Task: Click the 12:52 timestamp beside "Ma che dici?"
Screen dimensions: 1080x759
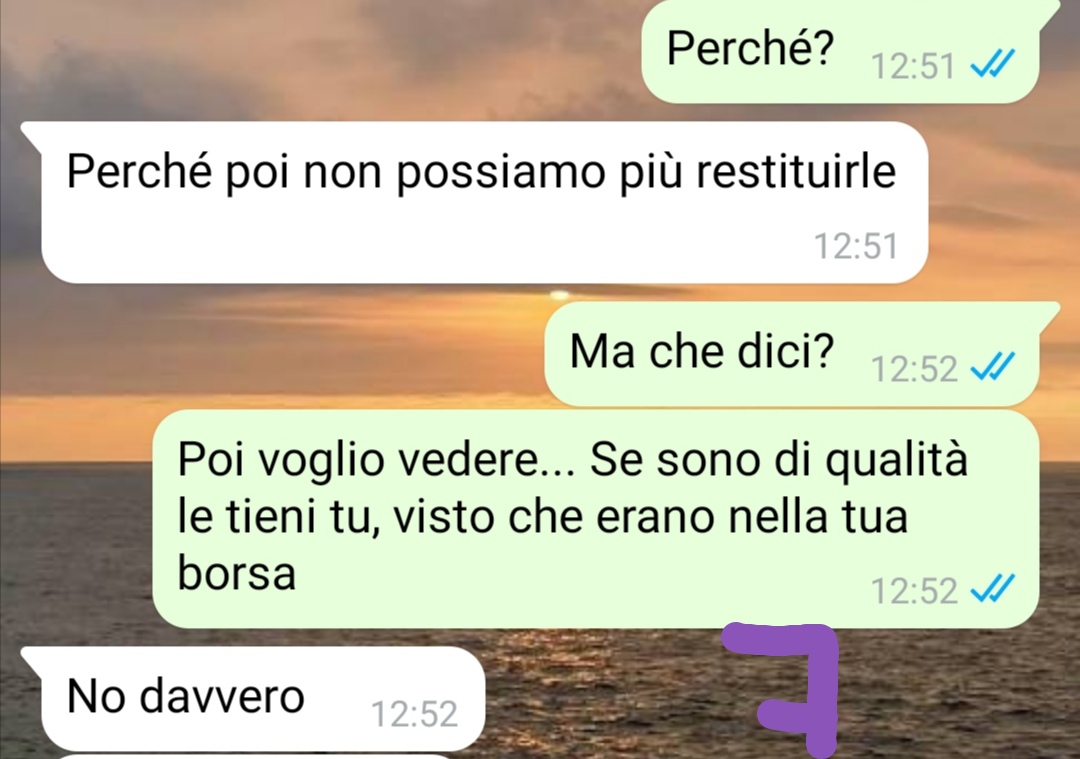Action: 914,368
